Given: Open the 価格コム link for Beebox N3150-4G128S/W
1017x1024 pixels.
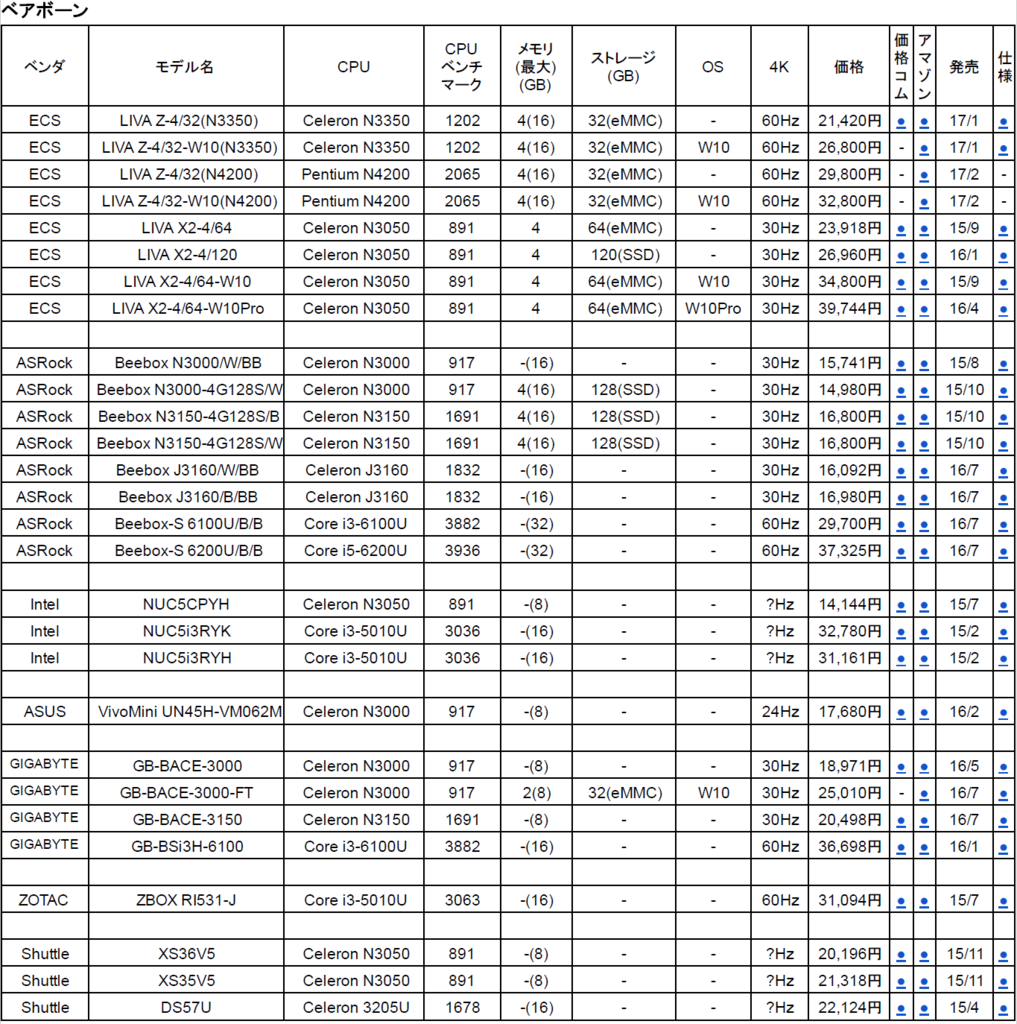Looking at the screenshot, I should point(901,445).
